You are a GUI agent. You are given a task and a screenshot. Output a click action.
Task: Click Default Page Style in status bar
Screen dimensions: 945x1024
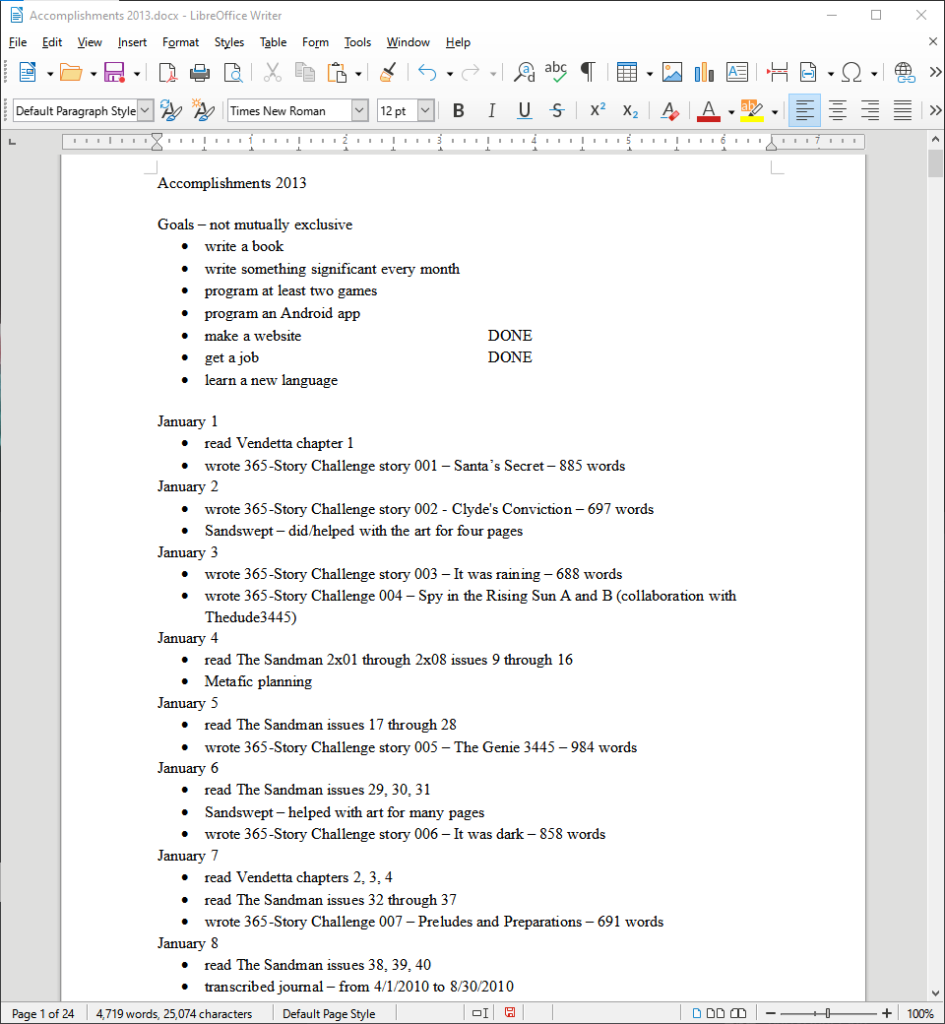[x=328, y=1014]
